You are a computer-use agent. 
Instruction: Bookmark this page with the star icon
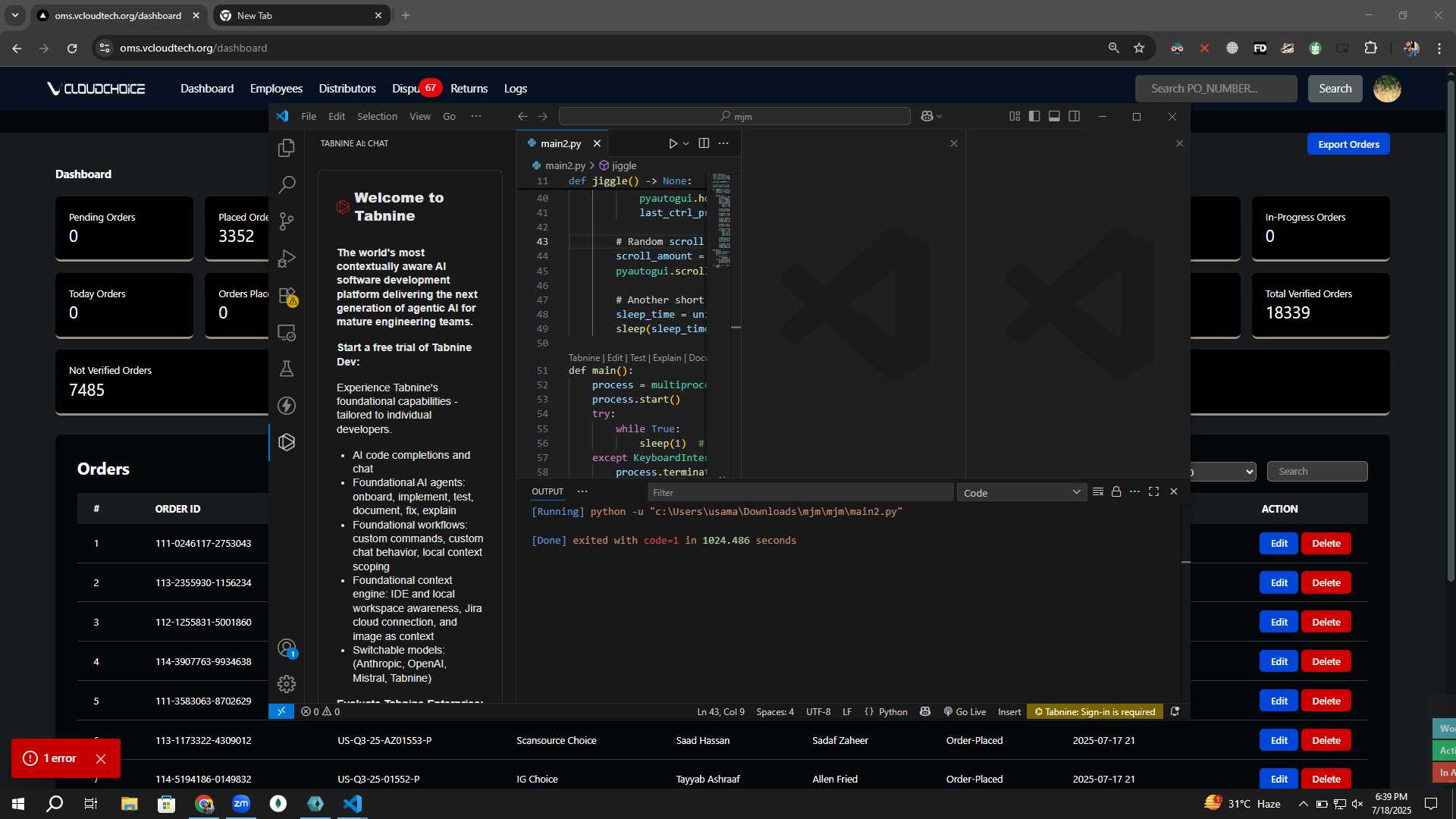[x=1138, y=48]
